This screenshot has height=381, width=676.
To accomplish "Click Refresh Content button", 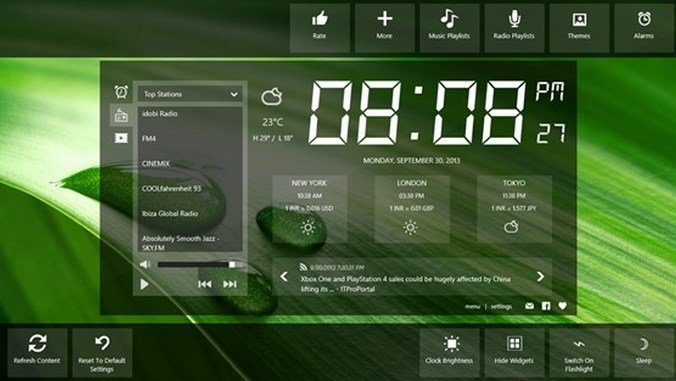I will point(37,353).
